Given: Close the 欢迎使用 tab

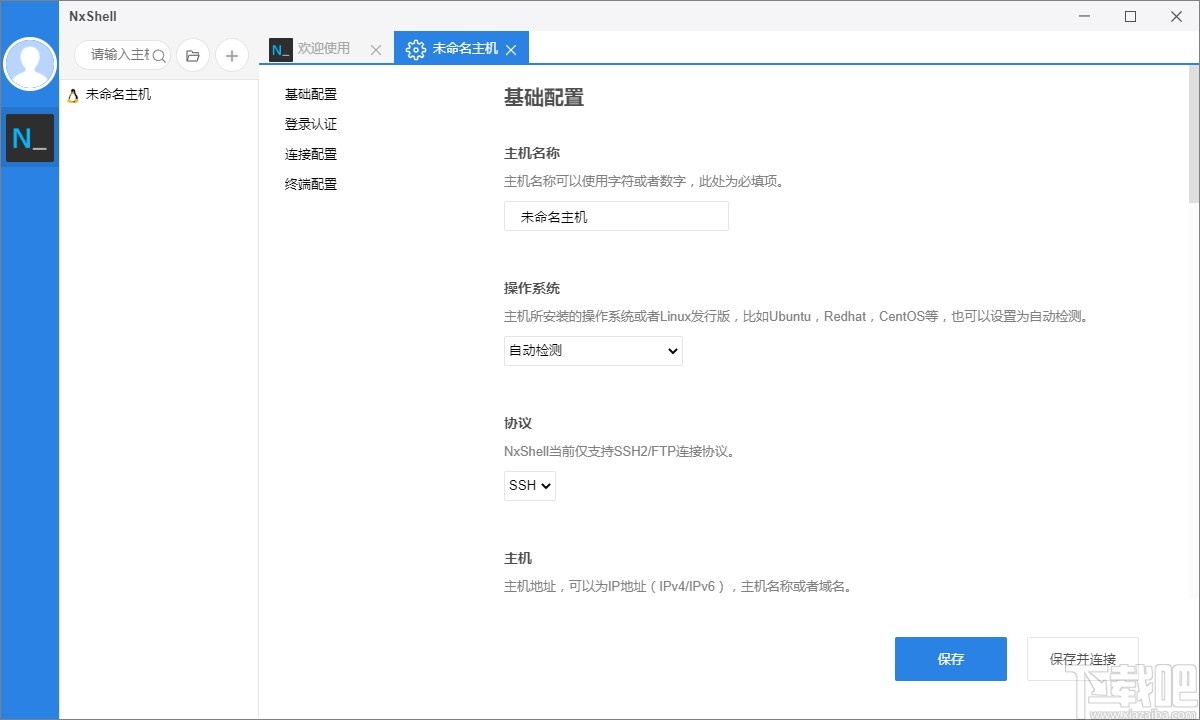Looking at the screenshot, I should pos(375,48).
